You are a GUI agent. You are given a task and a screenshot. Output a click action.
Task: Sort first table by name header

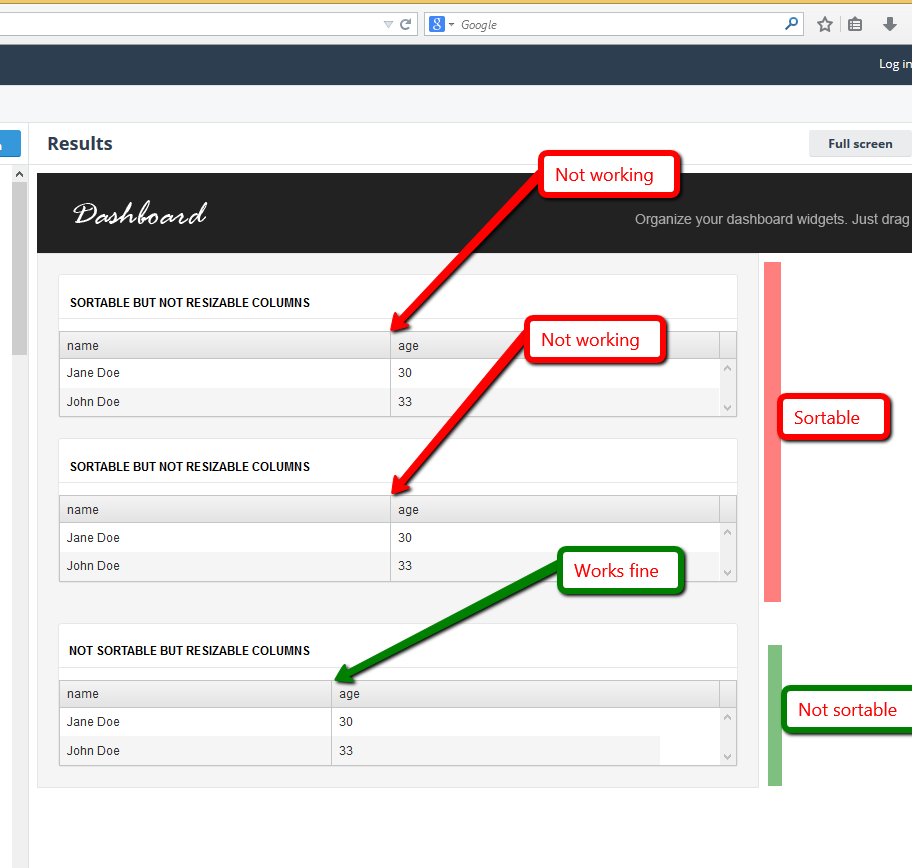225,346
